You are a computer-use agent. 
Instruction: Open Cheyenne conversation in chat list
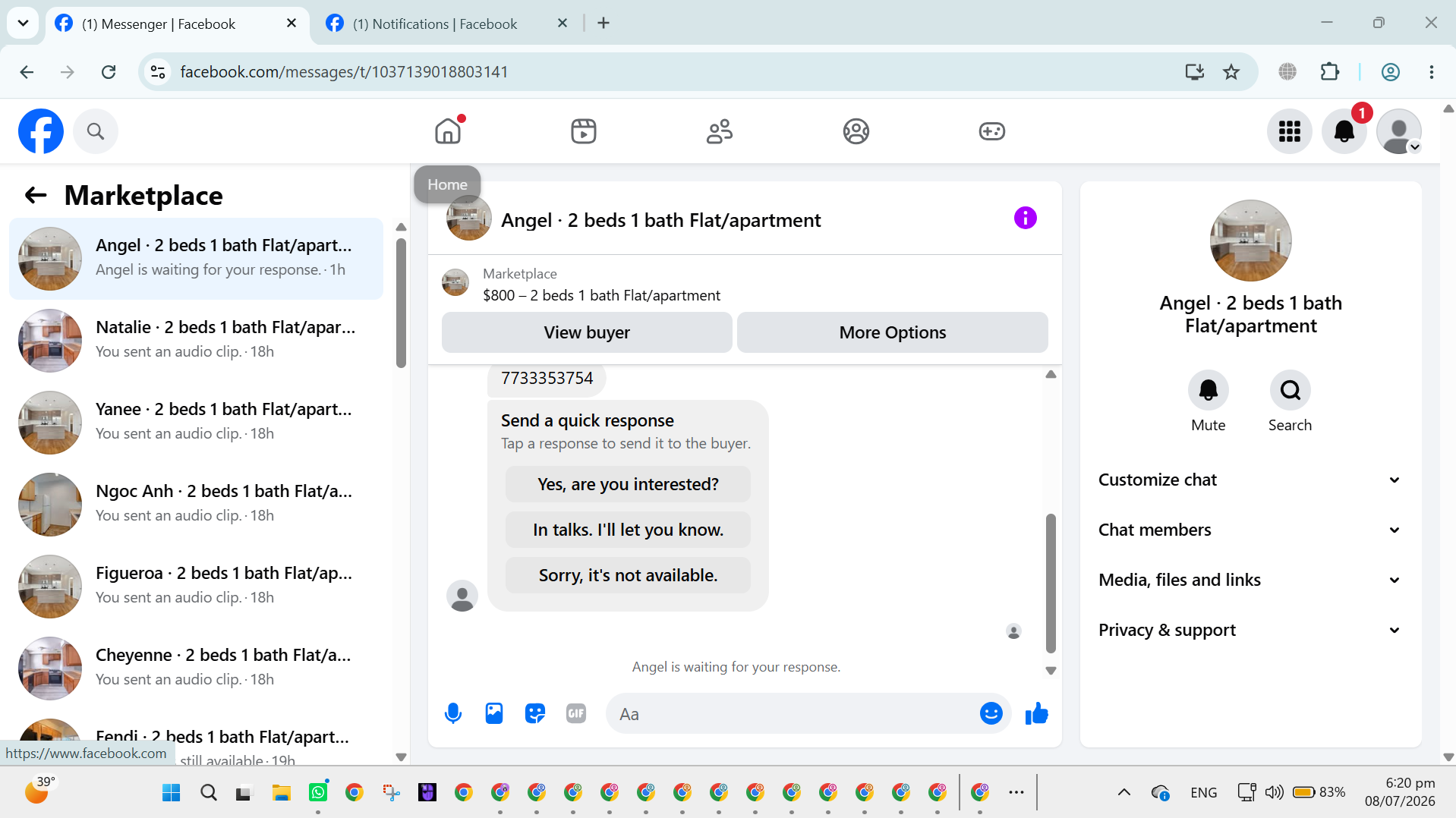coord(196,668)
